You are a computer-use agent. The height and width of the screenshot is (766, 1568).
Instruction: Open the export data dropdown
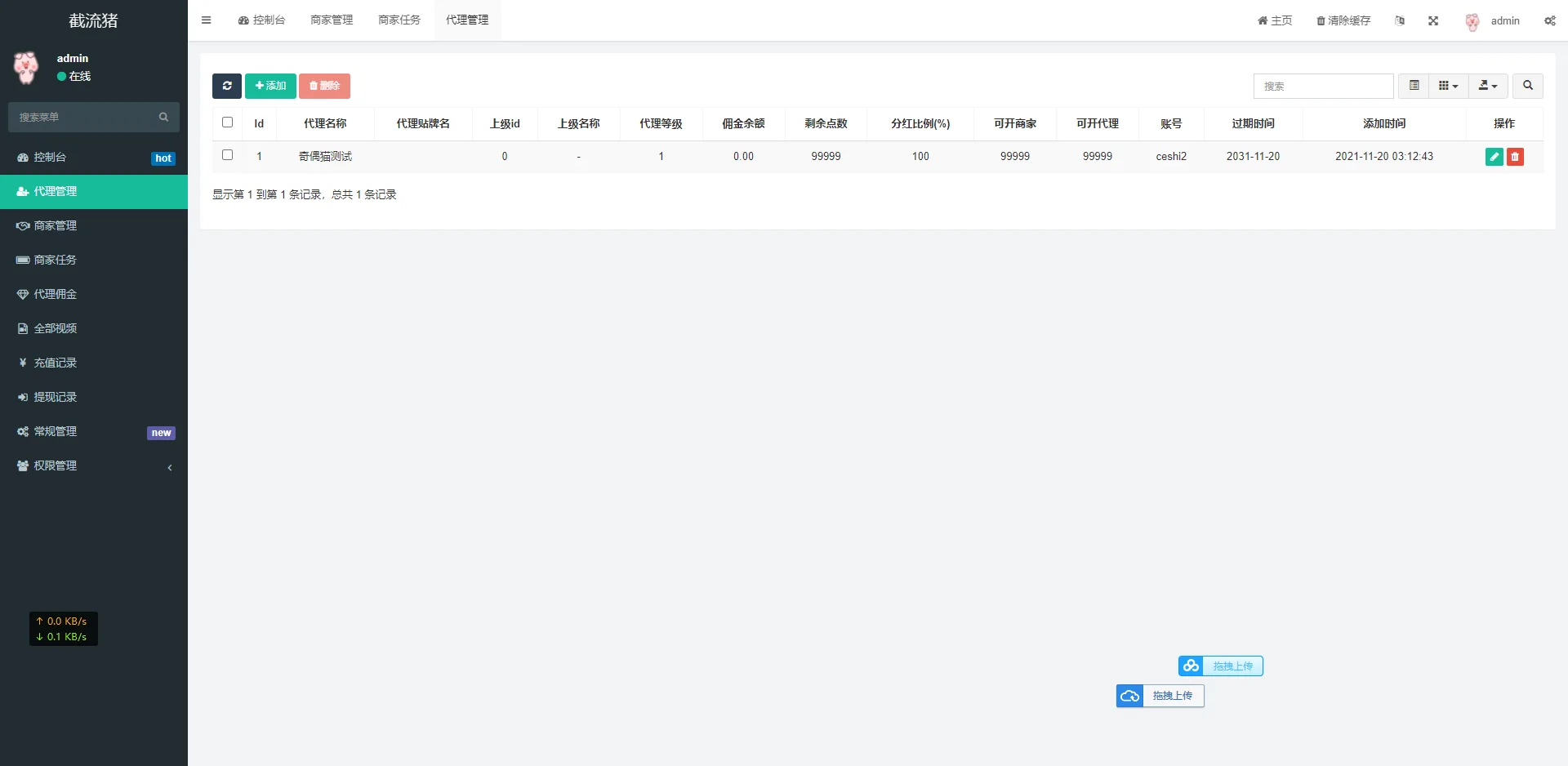[x=1488, y=86]
